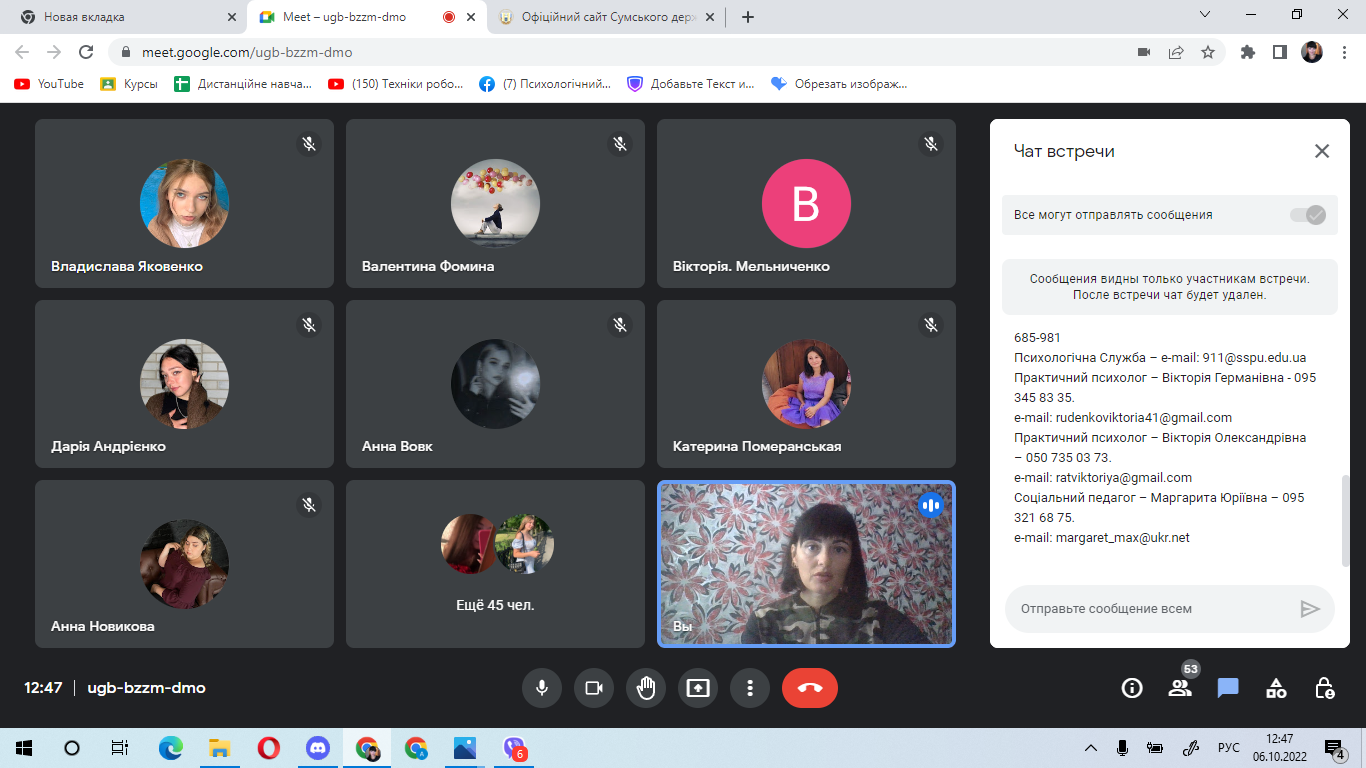Toggle 'Все могут отправлять сообщения' switch
Viewport: 1366px width, 768px height.
(x=1308, y=214)
